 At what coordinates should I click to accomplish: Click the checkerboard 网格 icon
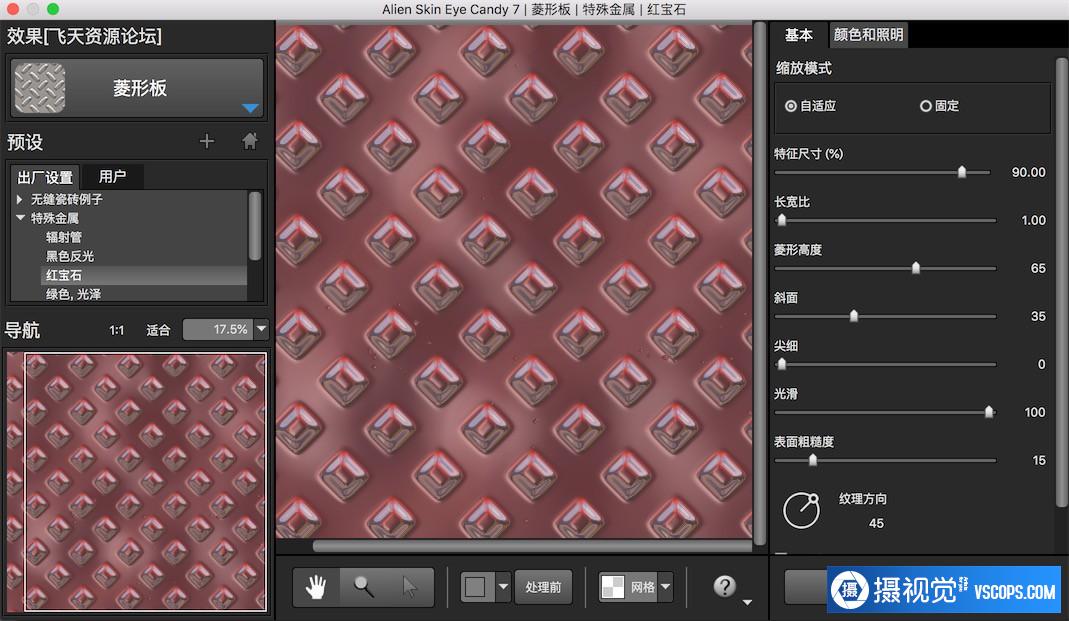[x=612, y=587]
